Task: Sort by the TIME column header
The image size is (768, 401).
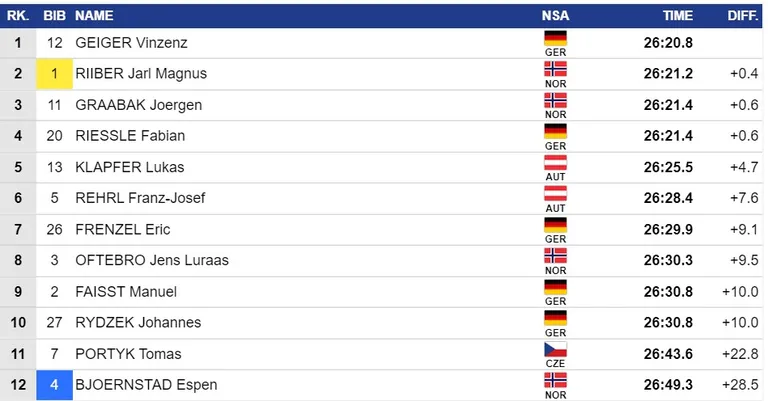Action: [x=678, y=16]
